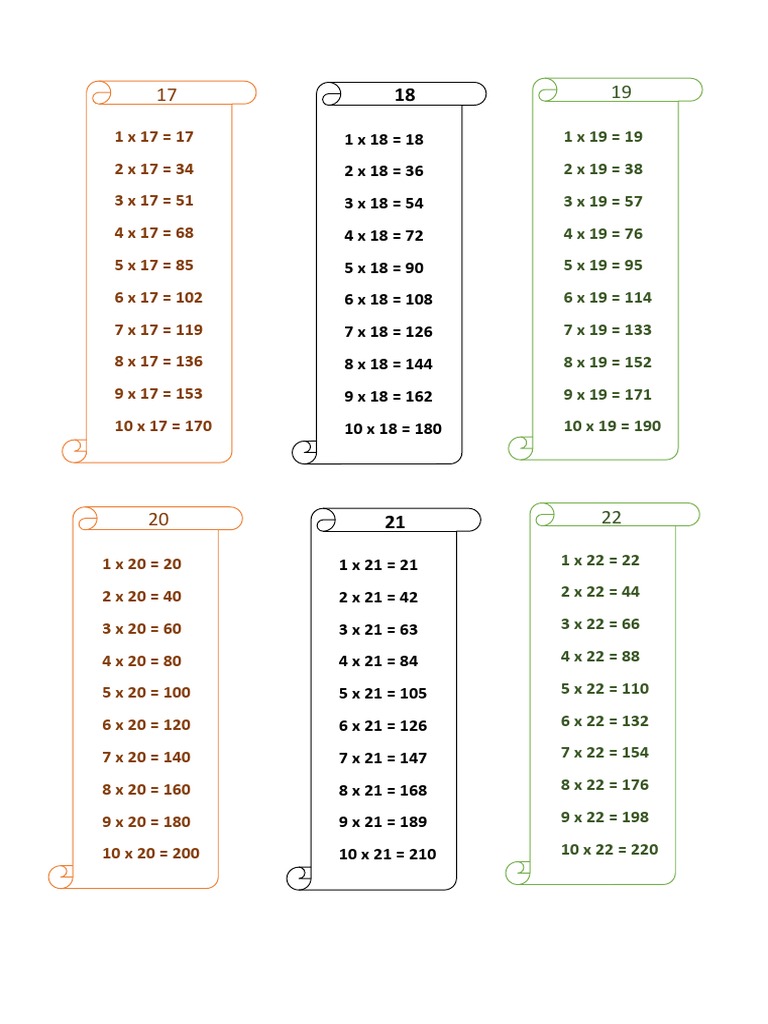Click the line "5 x 20 = 100"
Image resolution: width=768 pixels, height=1024 pixels.
pos(146,692)
